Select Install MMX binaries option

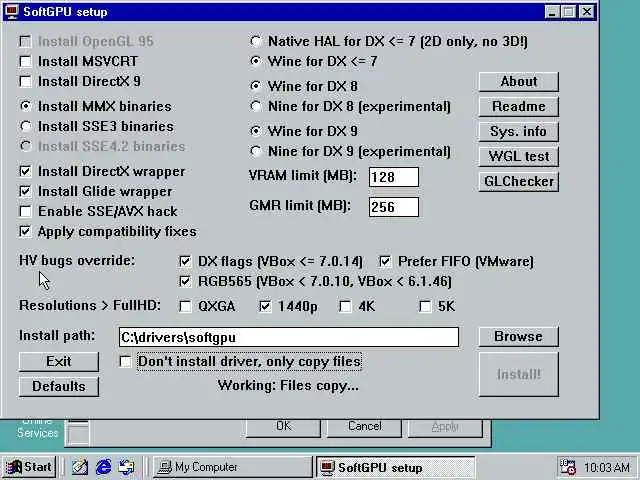pyautogui.click(x=25, y=107)
